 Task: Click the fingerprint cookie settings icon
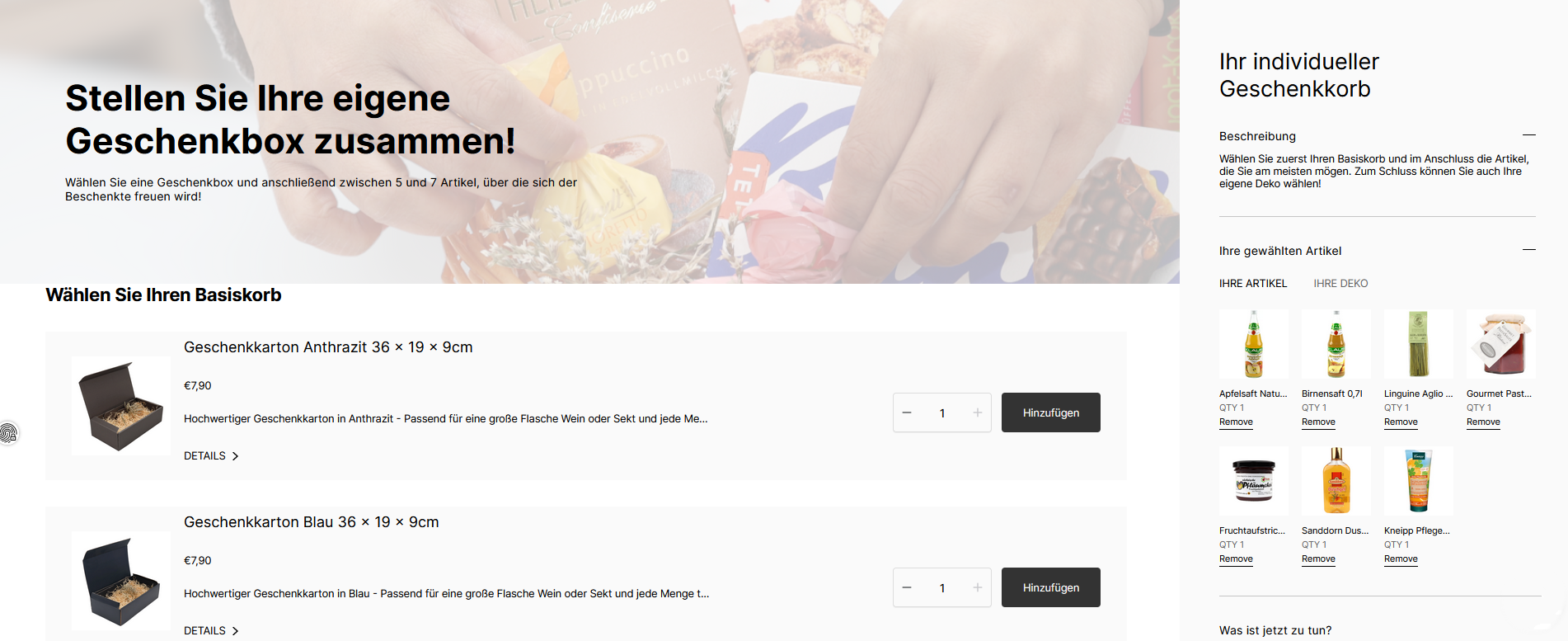coord(8,433)
